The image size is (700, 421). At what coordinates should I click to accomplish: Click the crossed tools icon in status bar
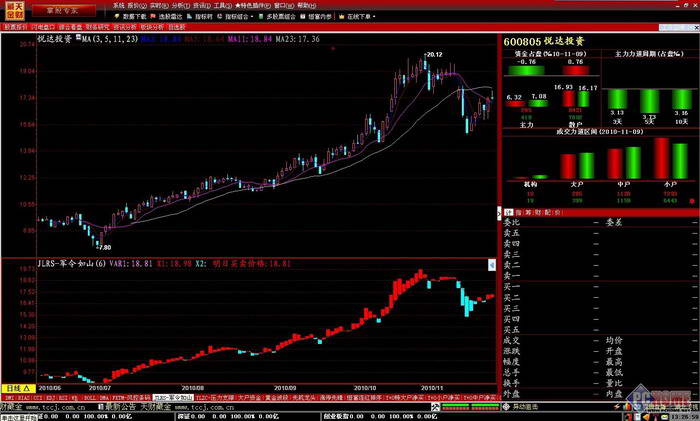click(x=436, y=407)
